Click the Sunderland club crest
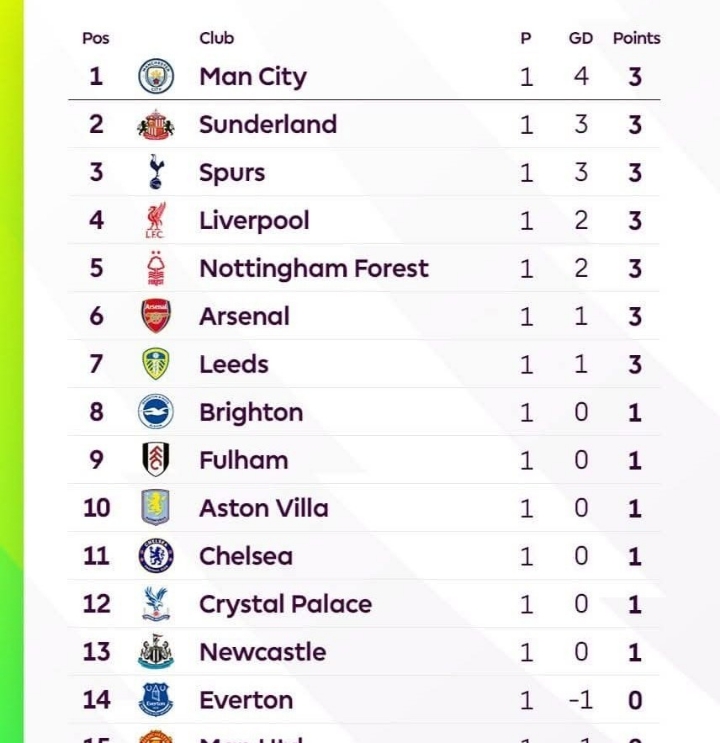 pos(156,125)
